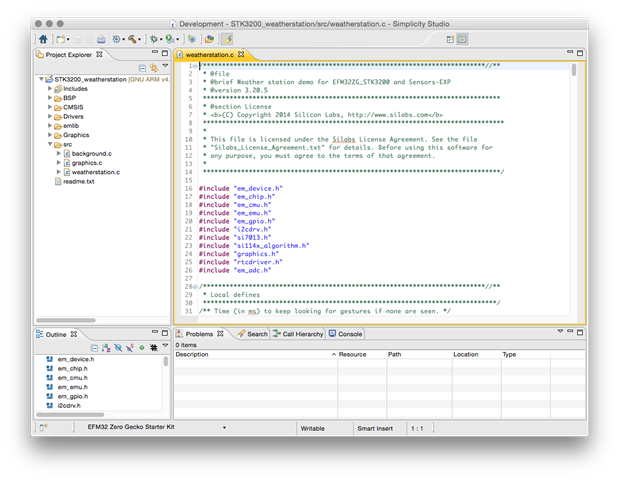Screen dimensions: 619x480
Task: Open the Outline view menu triangle
Action: 165,346
